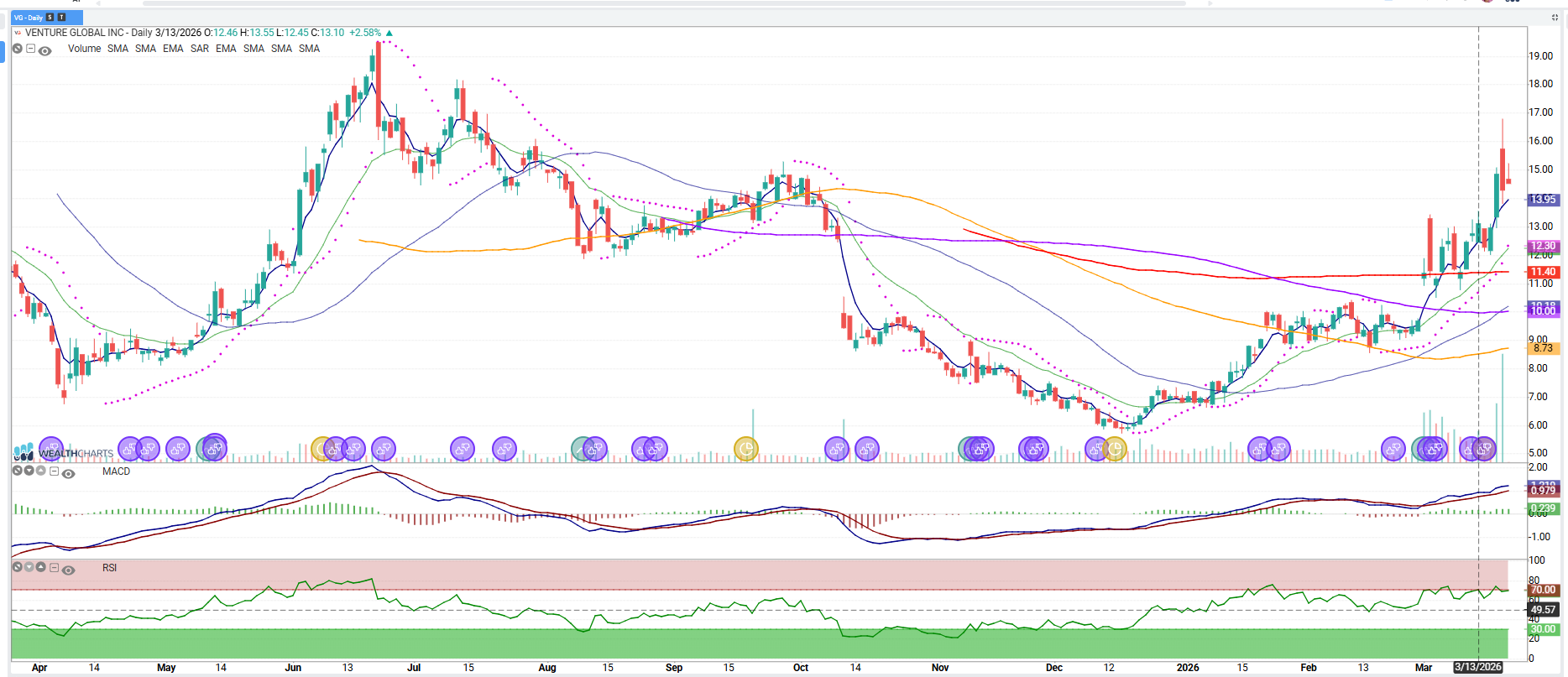Toggle MACD indicator visibility eye
Viewport: 1568px width, 677px height.
point(69,473)
